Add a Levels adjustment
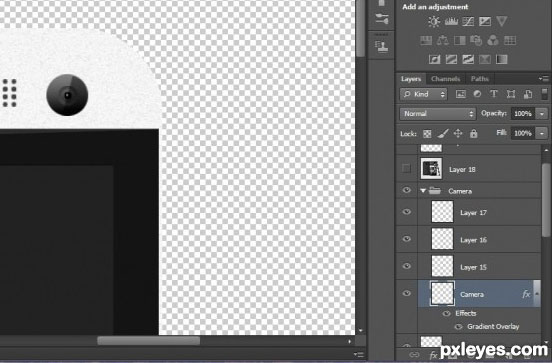Viewport: 552px width, 363px height. 451,22
